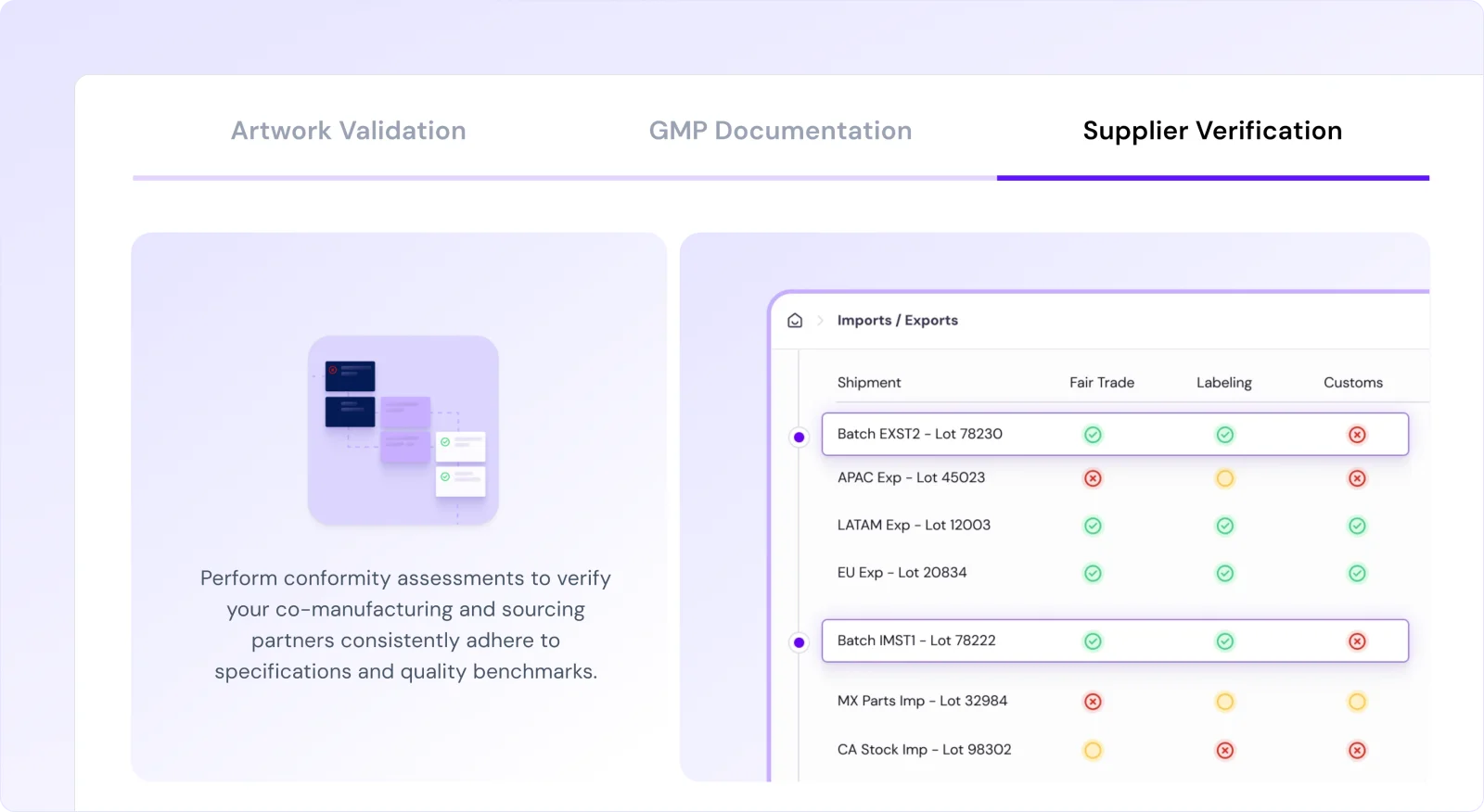Click Customs red X for Batch IMST1

pyautogui.click(x=1357, y=641)
